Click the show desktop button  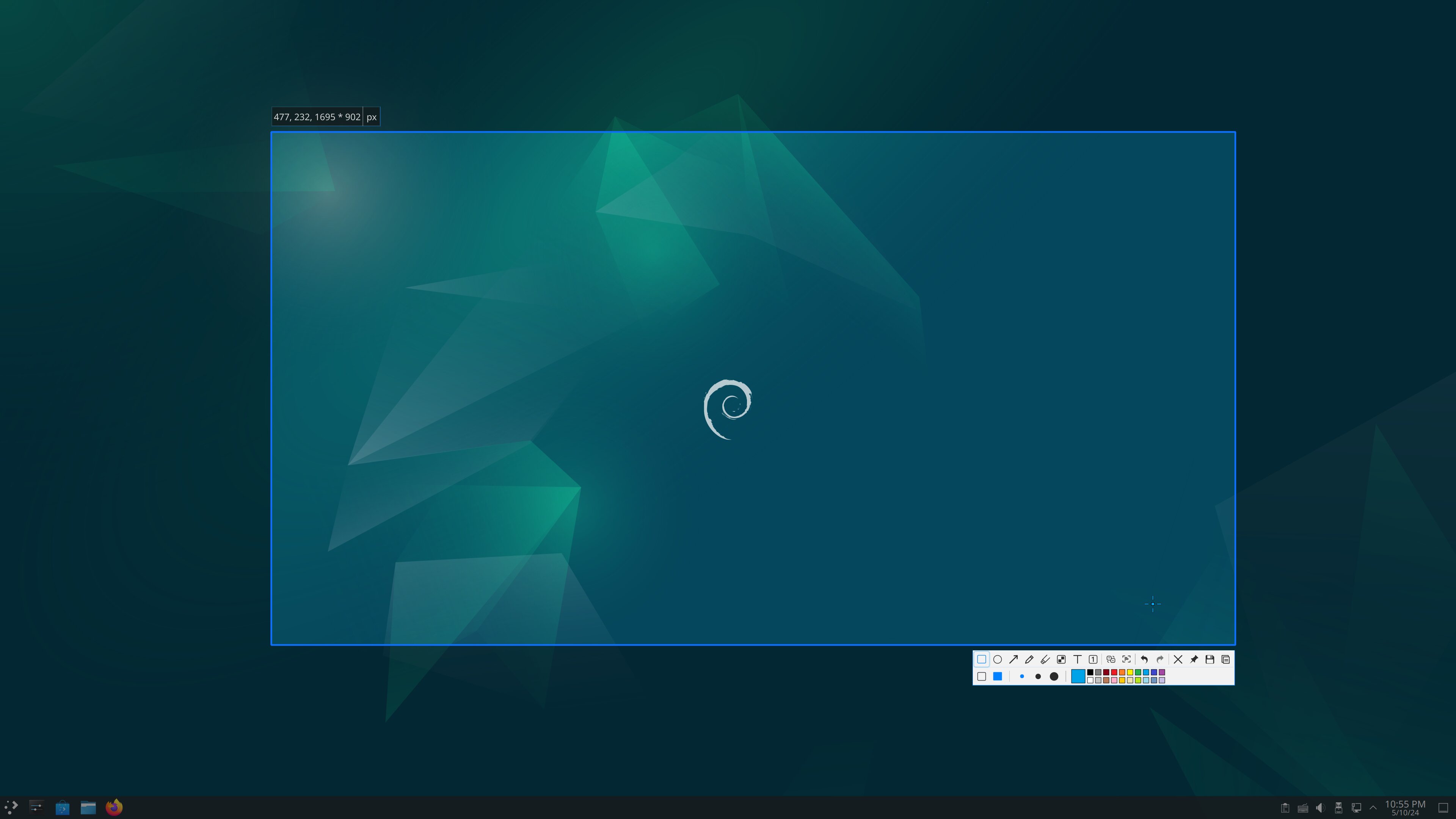pyautogui.click(x=1442, y=808)
